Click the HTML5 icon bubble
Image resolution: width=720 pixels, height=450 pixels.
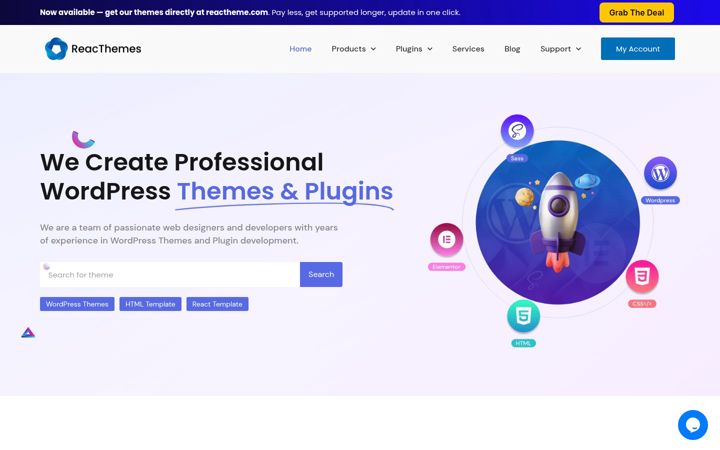click(523, 316)
